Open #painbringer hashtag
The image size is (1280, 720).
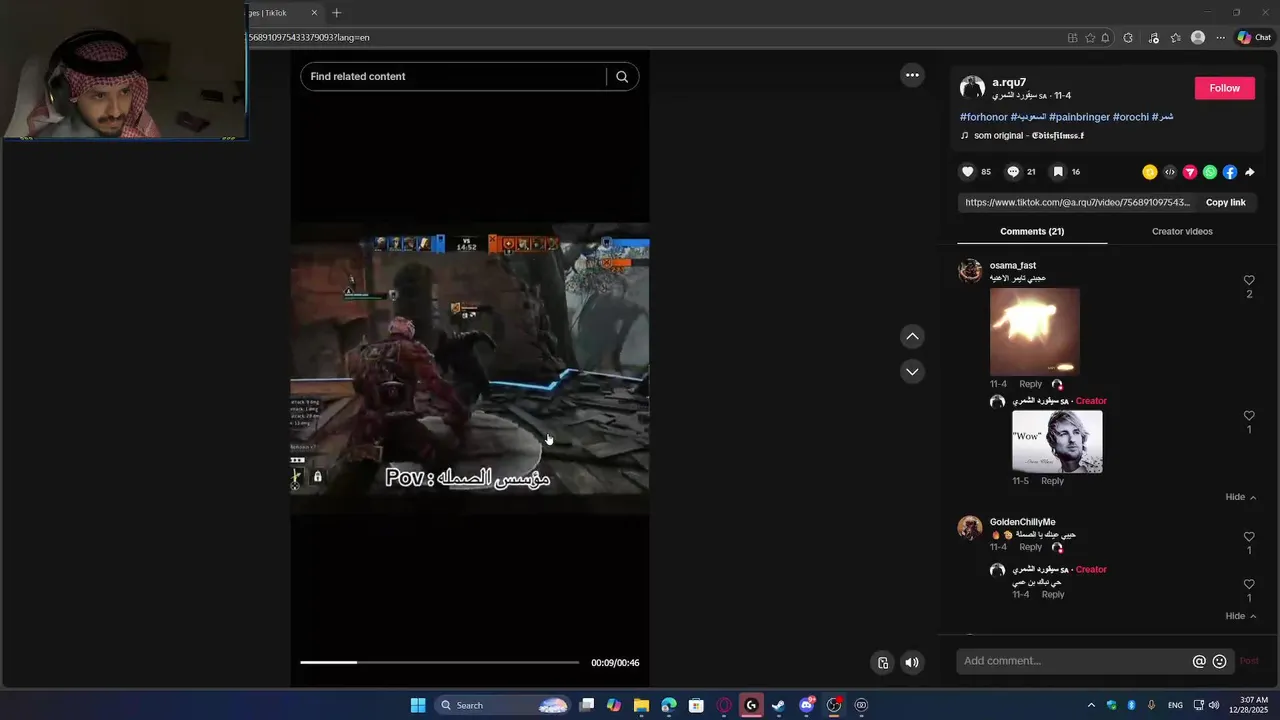click(x=1079, y=117)
